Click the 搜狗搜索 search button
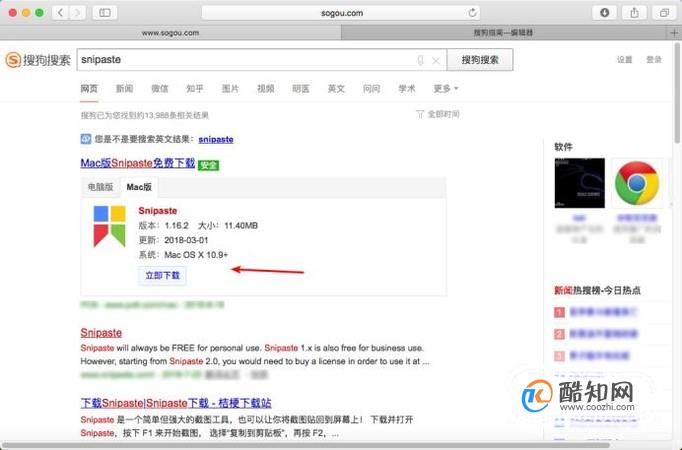The width and height of the screenshot is (682, 450). pyautogui.click(x=480, y=60)
